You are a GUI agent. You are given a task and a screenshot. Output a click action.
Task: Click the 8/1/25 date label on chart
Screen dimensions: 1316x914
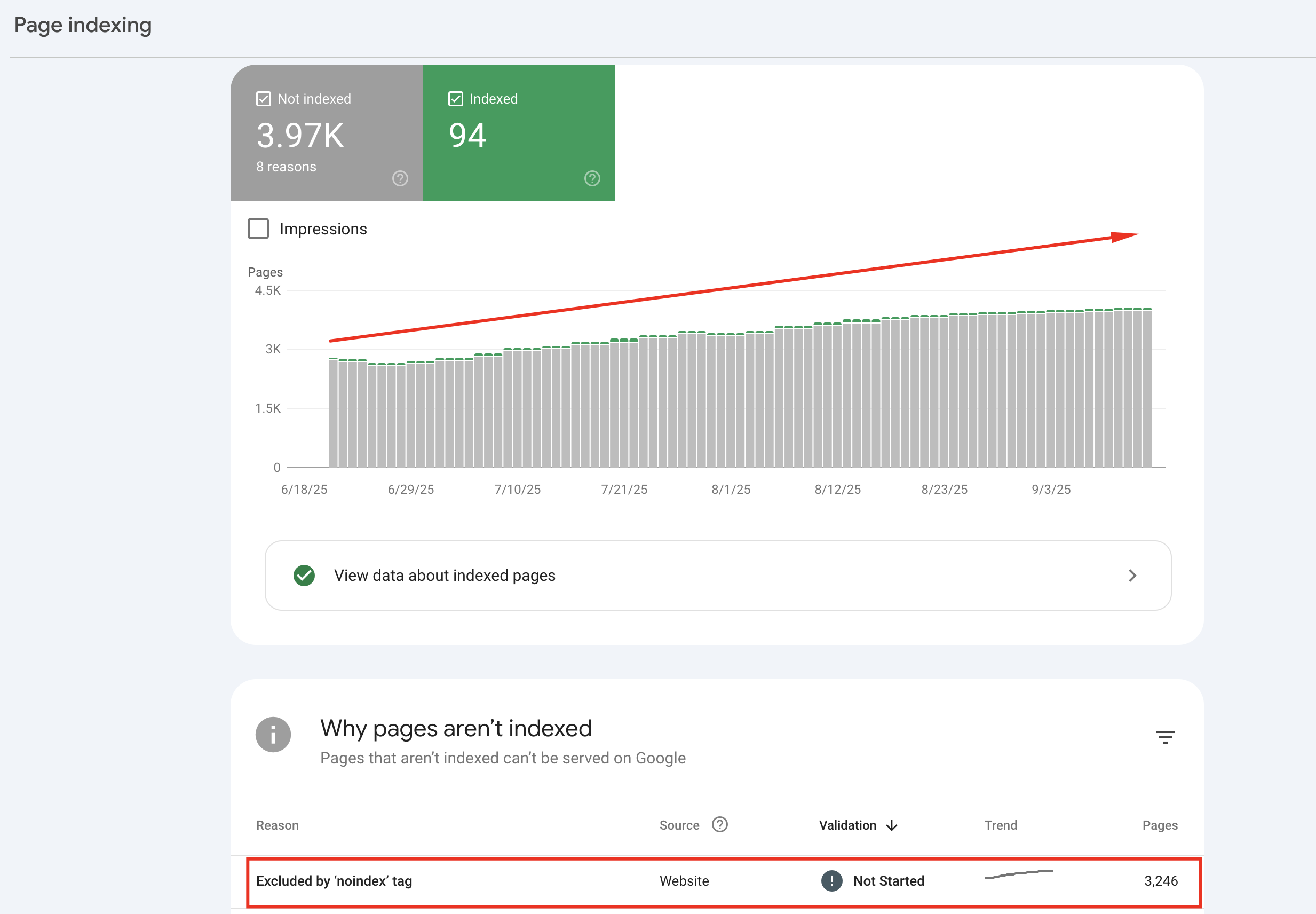[x=731, y=490]
